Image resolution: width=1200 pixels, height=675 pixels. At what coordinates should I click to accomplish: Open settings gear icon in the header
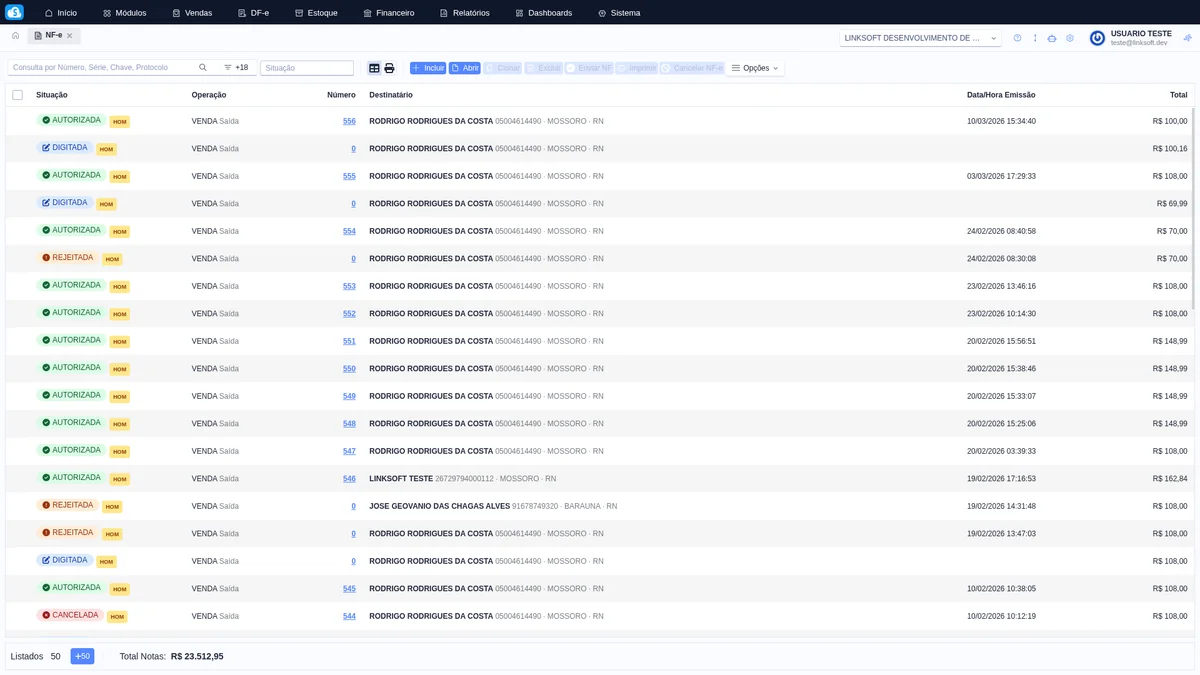pyautogui.click(x=1070, y=38)
